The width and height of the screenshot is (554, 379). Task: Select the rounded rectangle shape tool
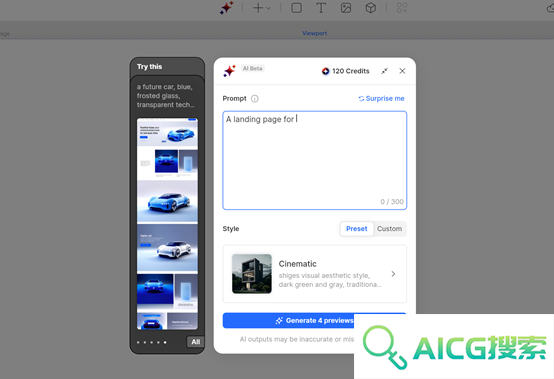296,8
